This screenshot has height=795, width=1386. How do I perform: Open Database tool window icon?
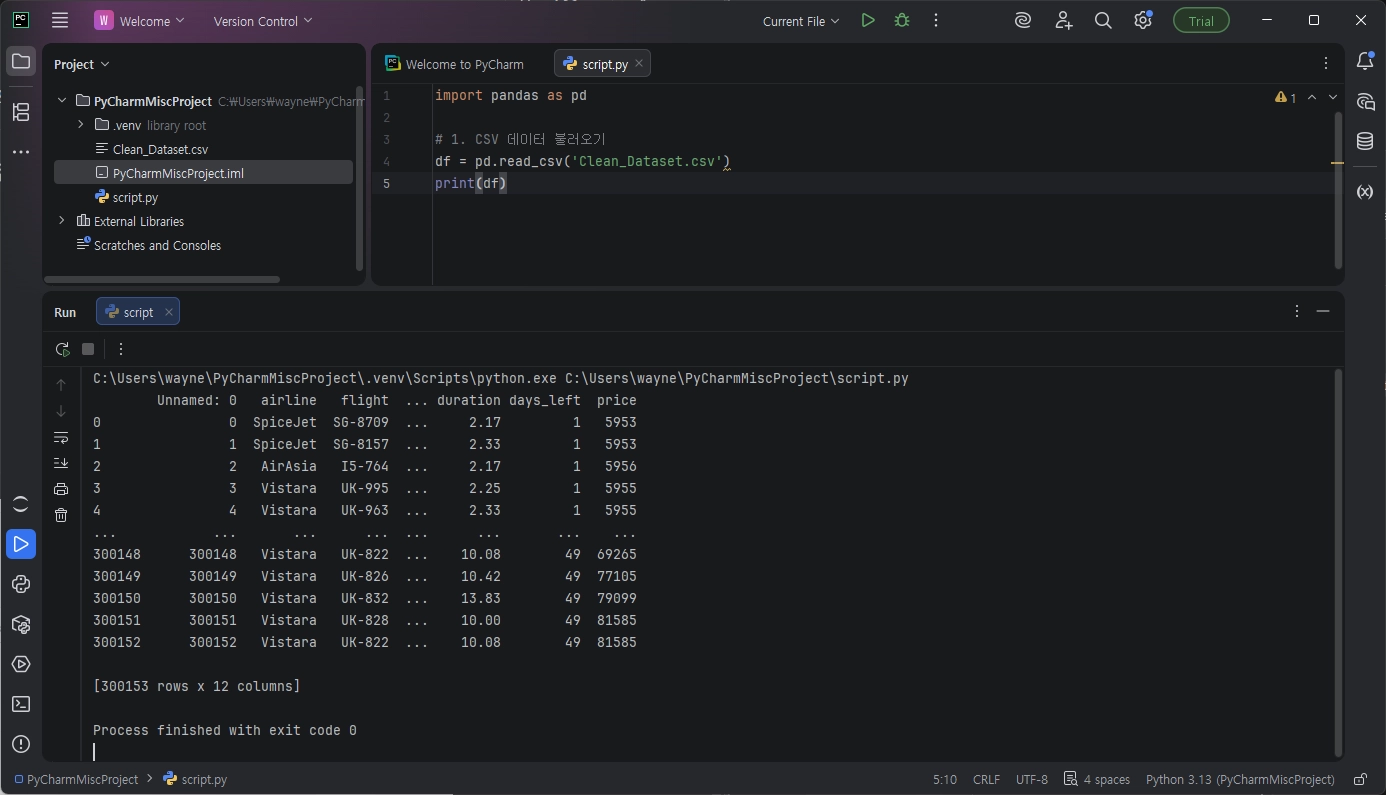coord(1365,141)
